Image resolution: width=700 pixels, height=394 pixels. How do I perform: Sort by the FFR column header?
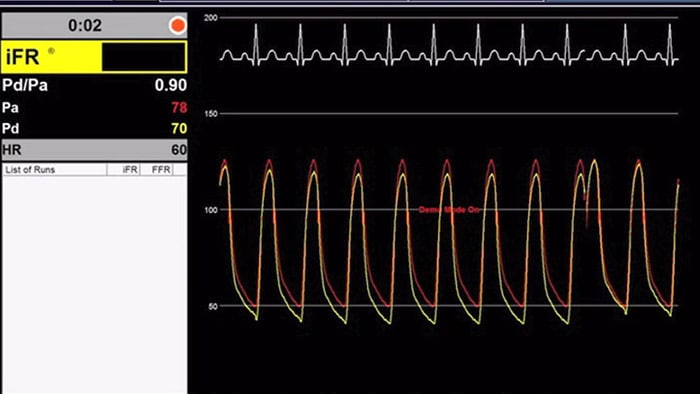click(157, 170)
